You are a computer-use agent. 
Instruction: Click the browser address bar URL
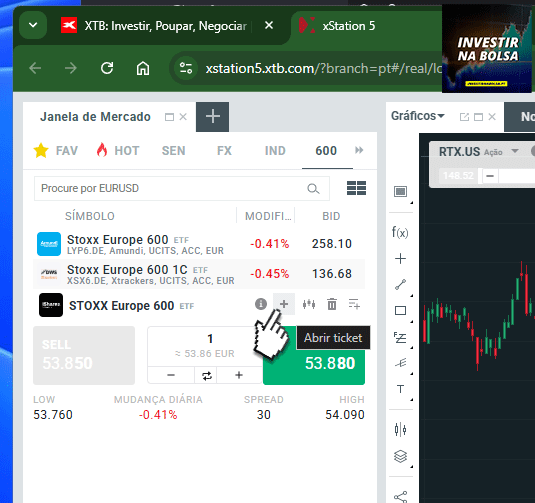(x=323, y=69)
